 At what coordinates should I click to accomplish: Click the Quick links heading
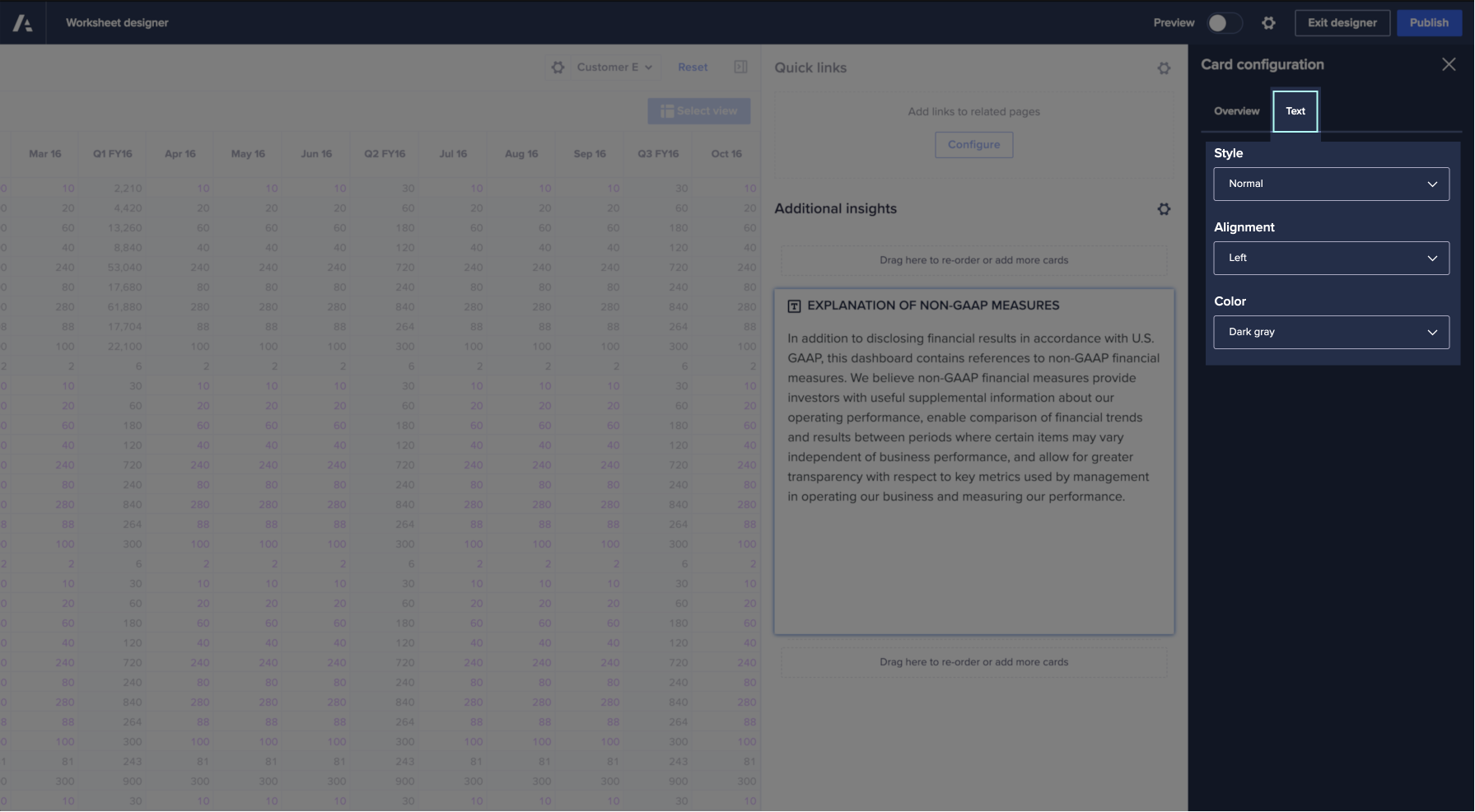click(x=810, y=68)
